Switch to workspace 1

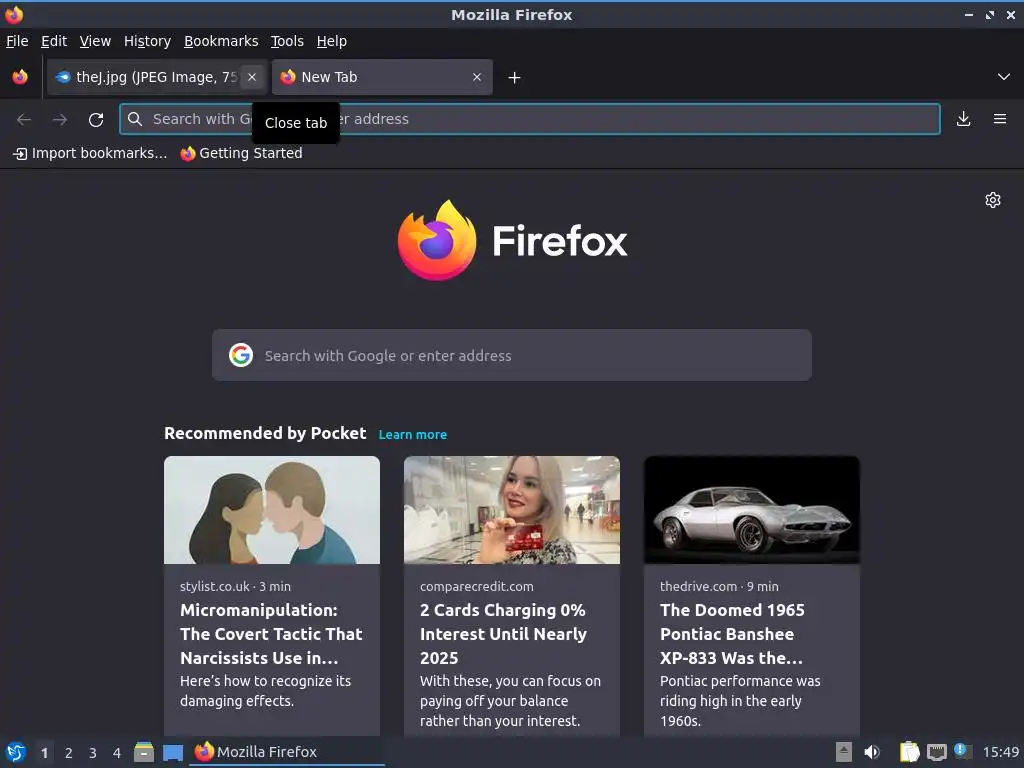(x=44, y=752)
